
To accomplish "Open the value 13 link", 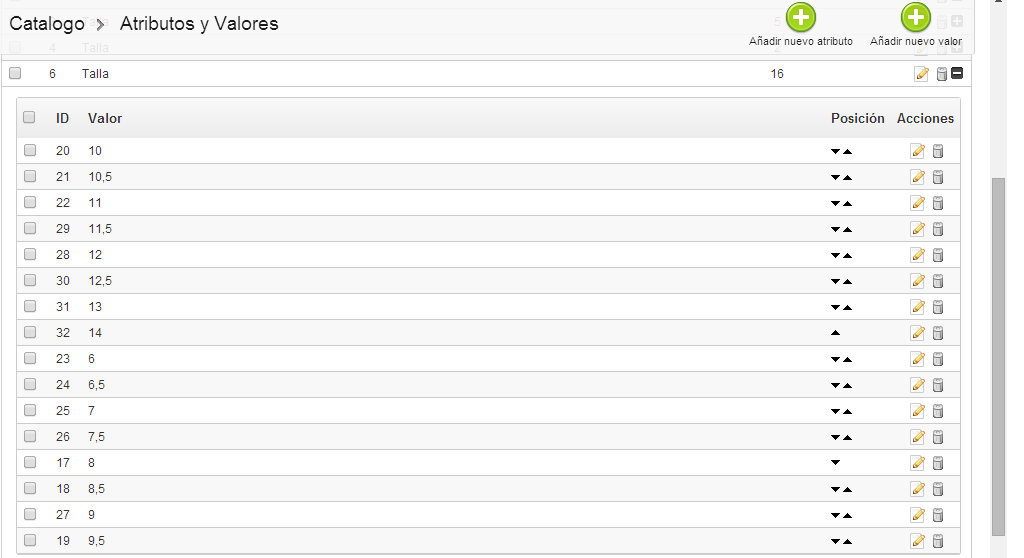I will coord(95,307).
